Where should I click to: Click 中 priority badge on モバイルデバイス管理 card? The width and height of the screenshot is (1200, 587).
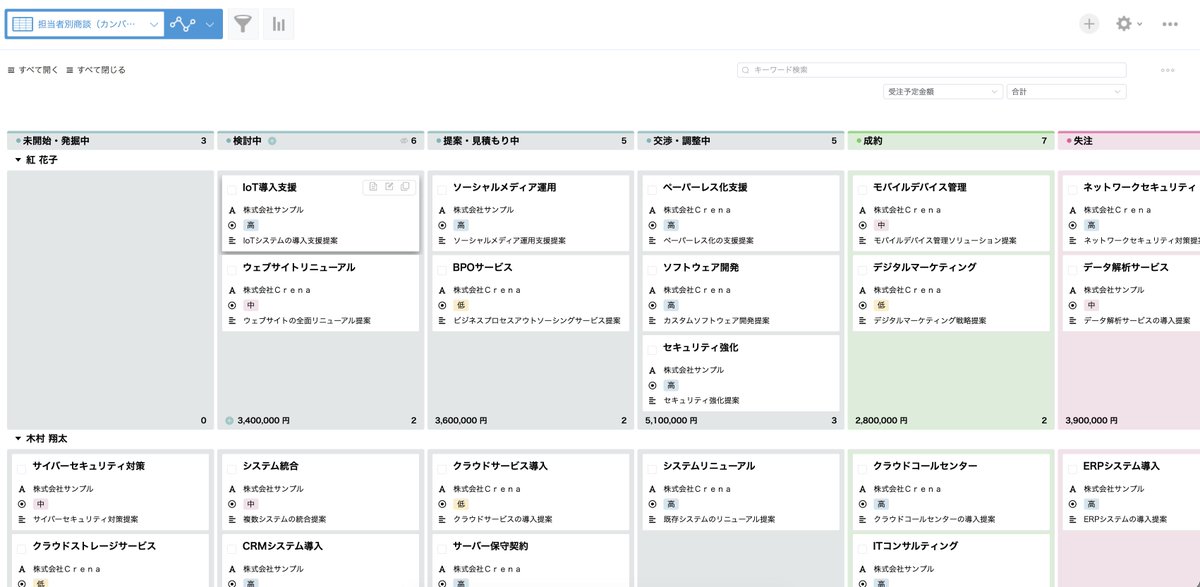[x=881, y=225]
